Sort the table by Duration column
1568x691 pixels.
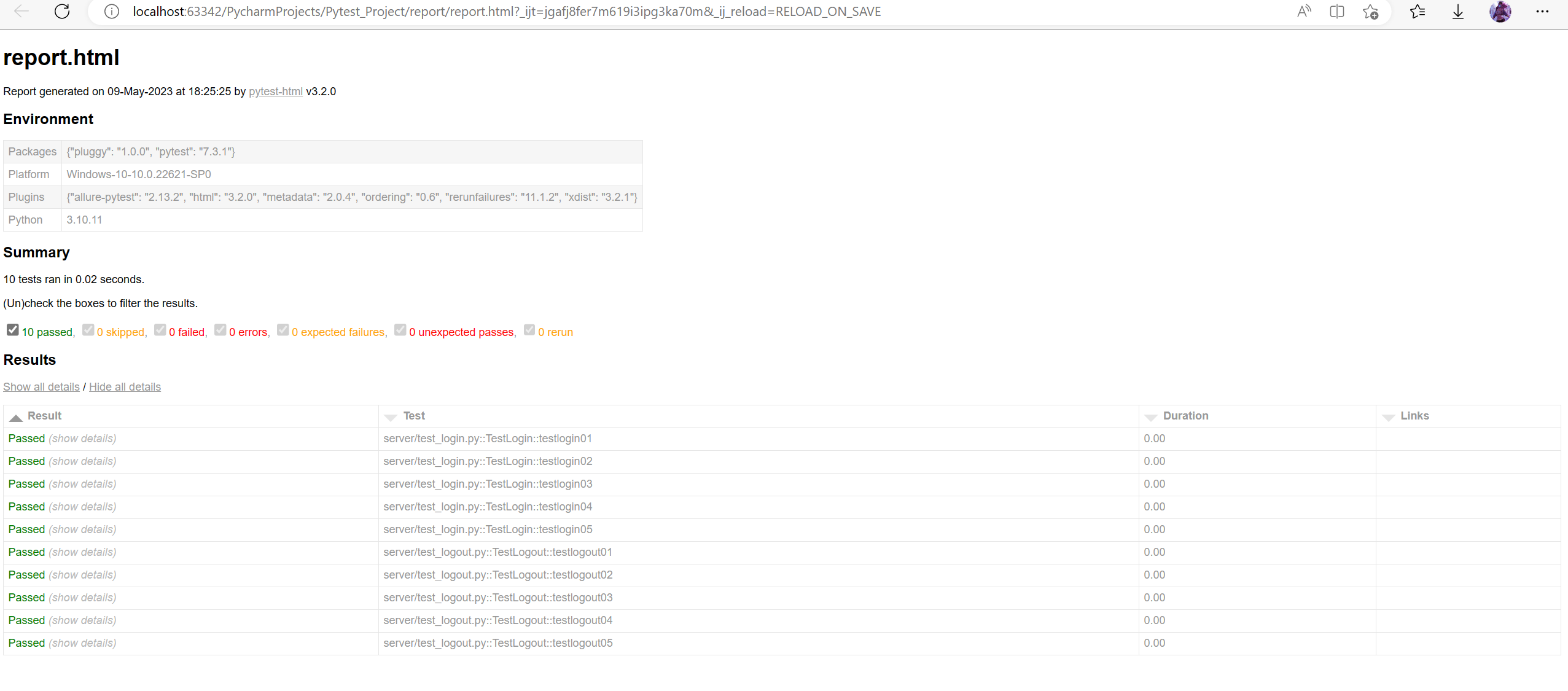1185,416
